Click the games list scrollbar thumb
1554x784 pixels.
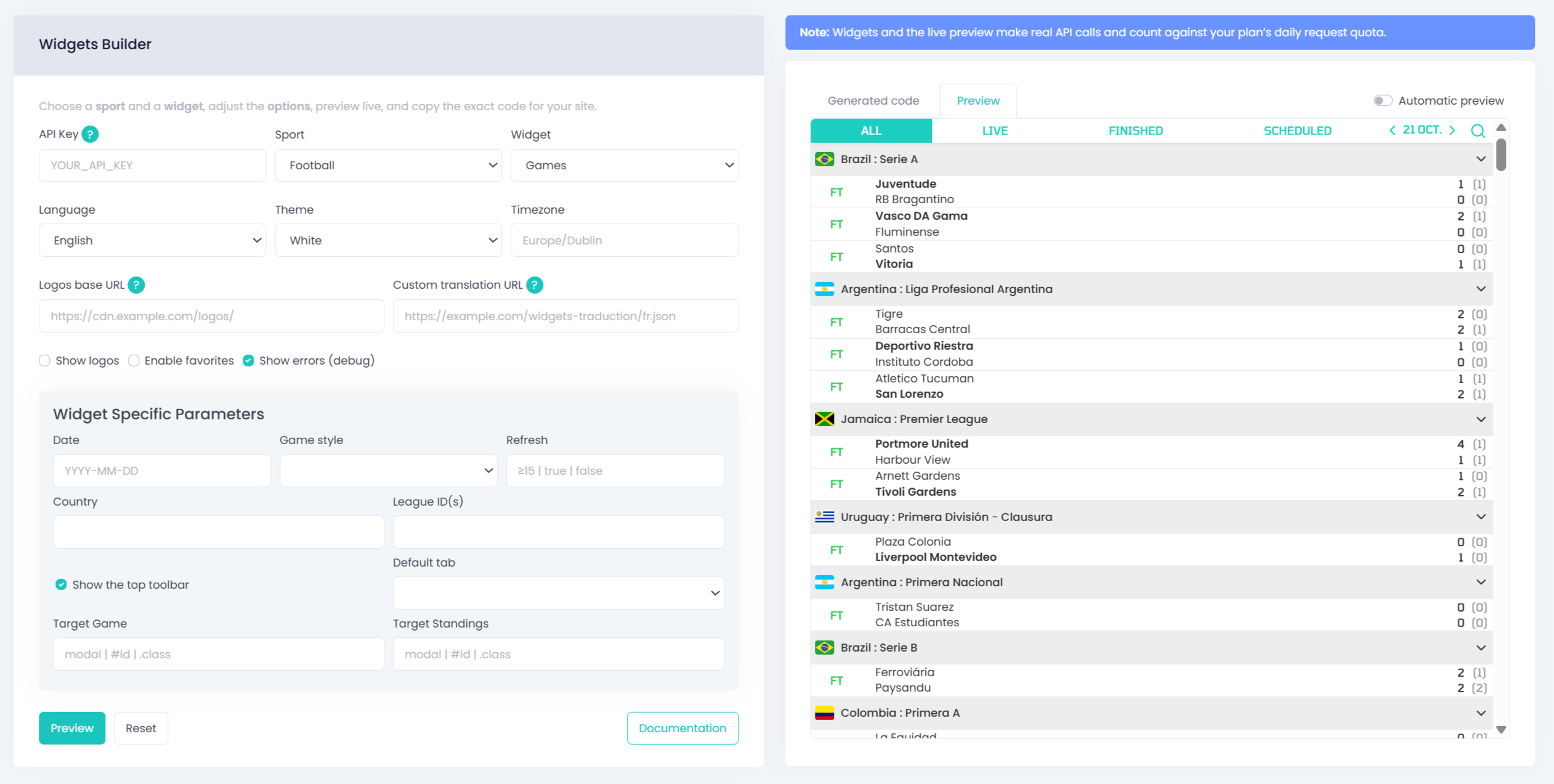coord(1501,155)
